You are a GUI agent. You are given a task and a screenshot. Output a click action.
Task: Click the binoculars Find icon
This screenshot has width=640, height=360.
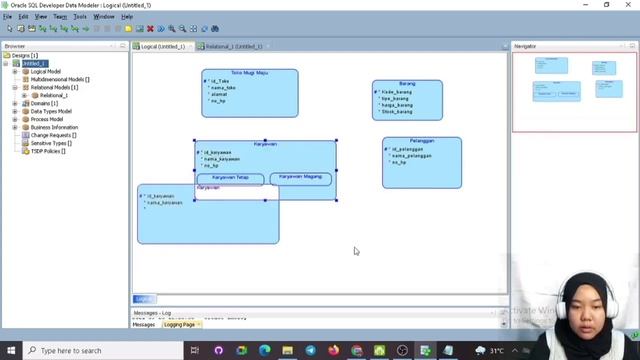pos(215,29)
